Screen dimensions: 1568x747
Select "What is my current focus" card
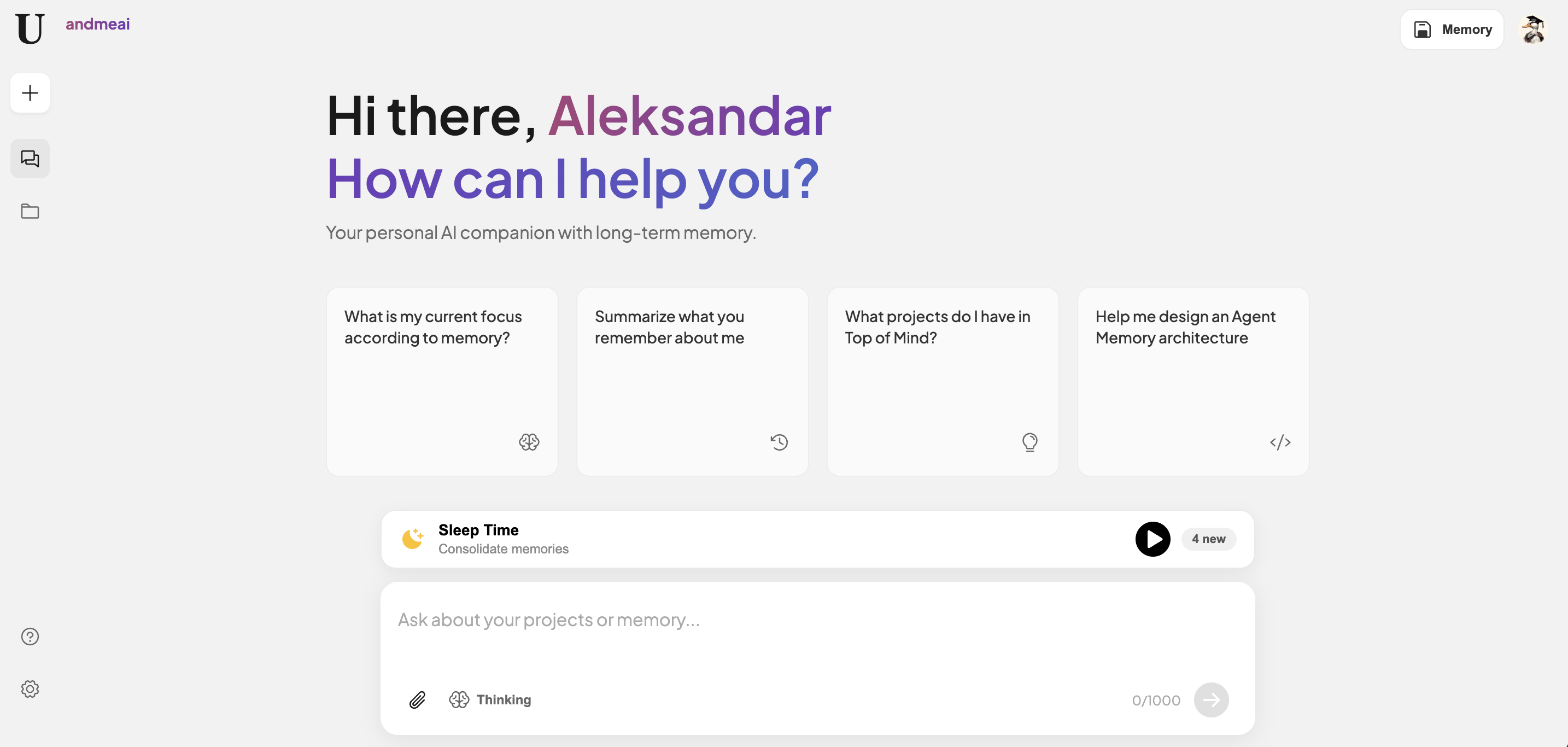442,381
